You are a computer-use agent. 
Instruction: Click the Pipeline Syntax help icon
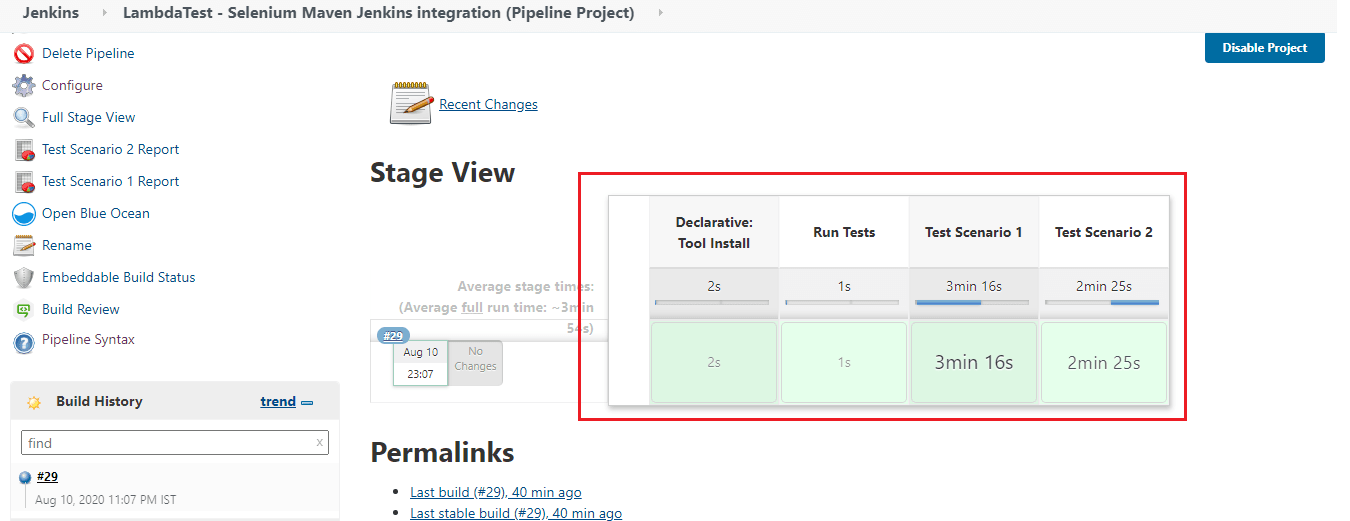coord(24,343)
